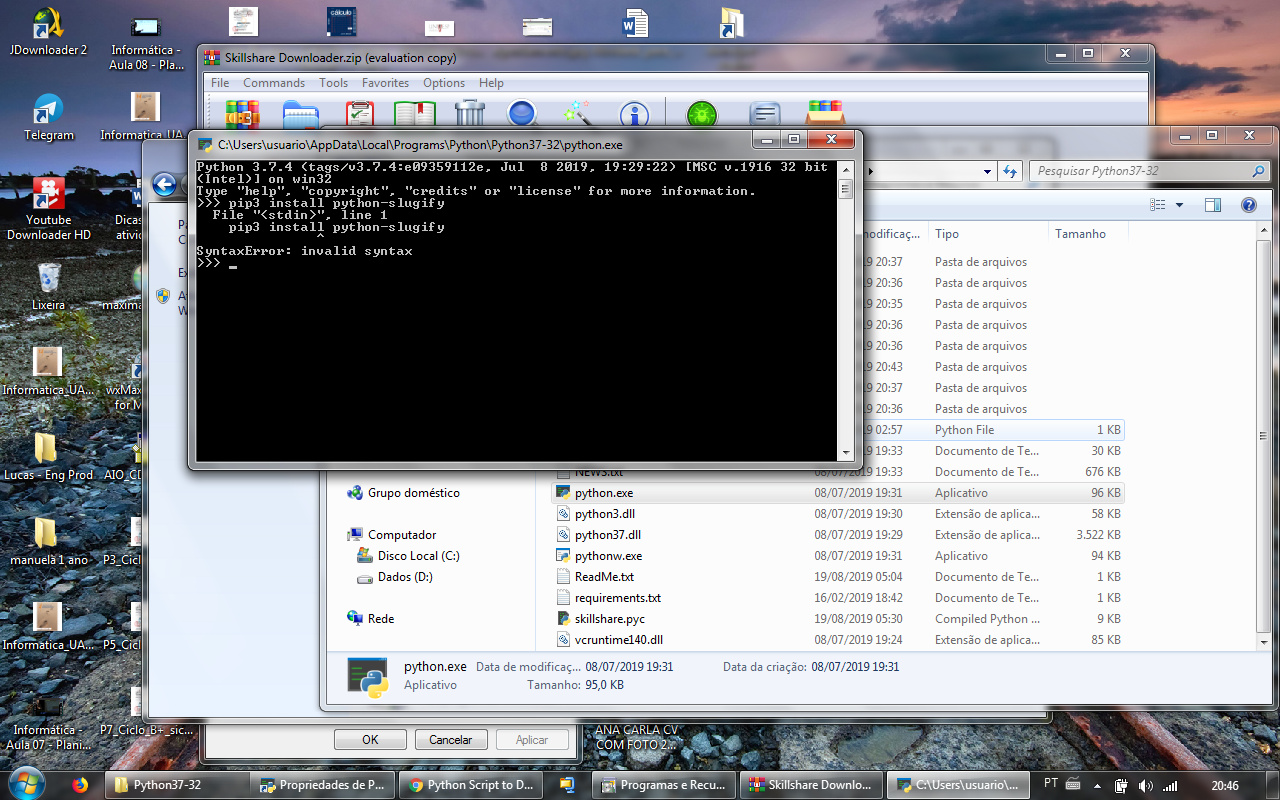This screenshot has height=800, width=1280.
Task: Click WinRAR VirusScan green bug icon
Action: coord(702,113)
